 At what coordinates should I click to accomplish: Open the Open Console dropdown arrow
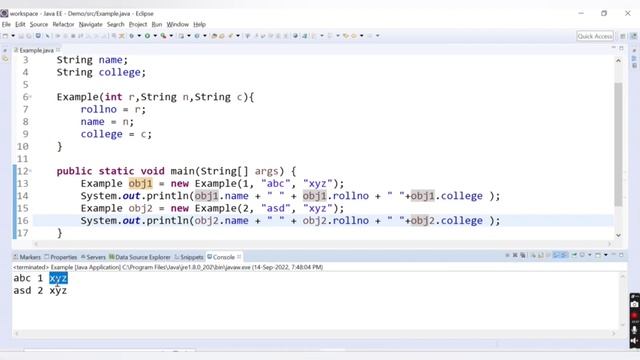click(x=606, y=255)
